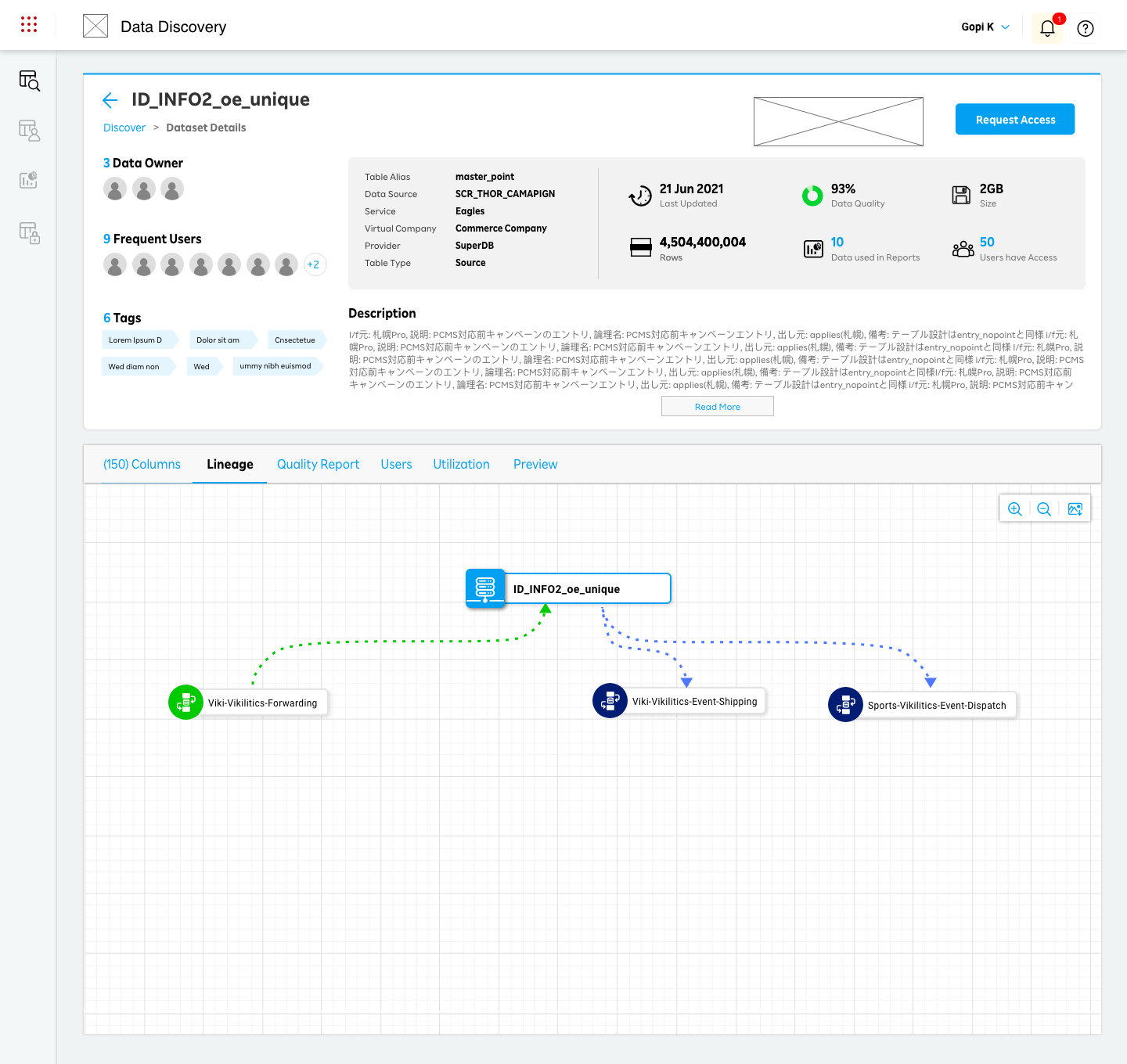Expand the Gopi K user dropdown
Screen dimensions: 1127x1064
click(985, 27)
